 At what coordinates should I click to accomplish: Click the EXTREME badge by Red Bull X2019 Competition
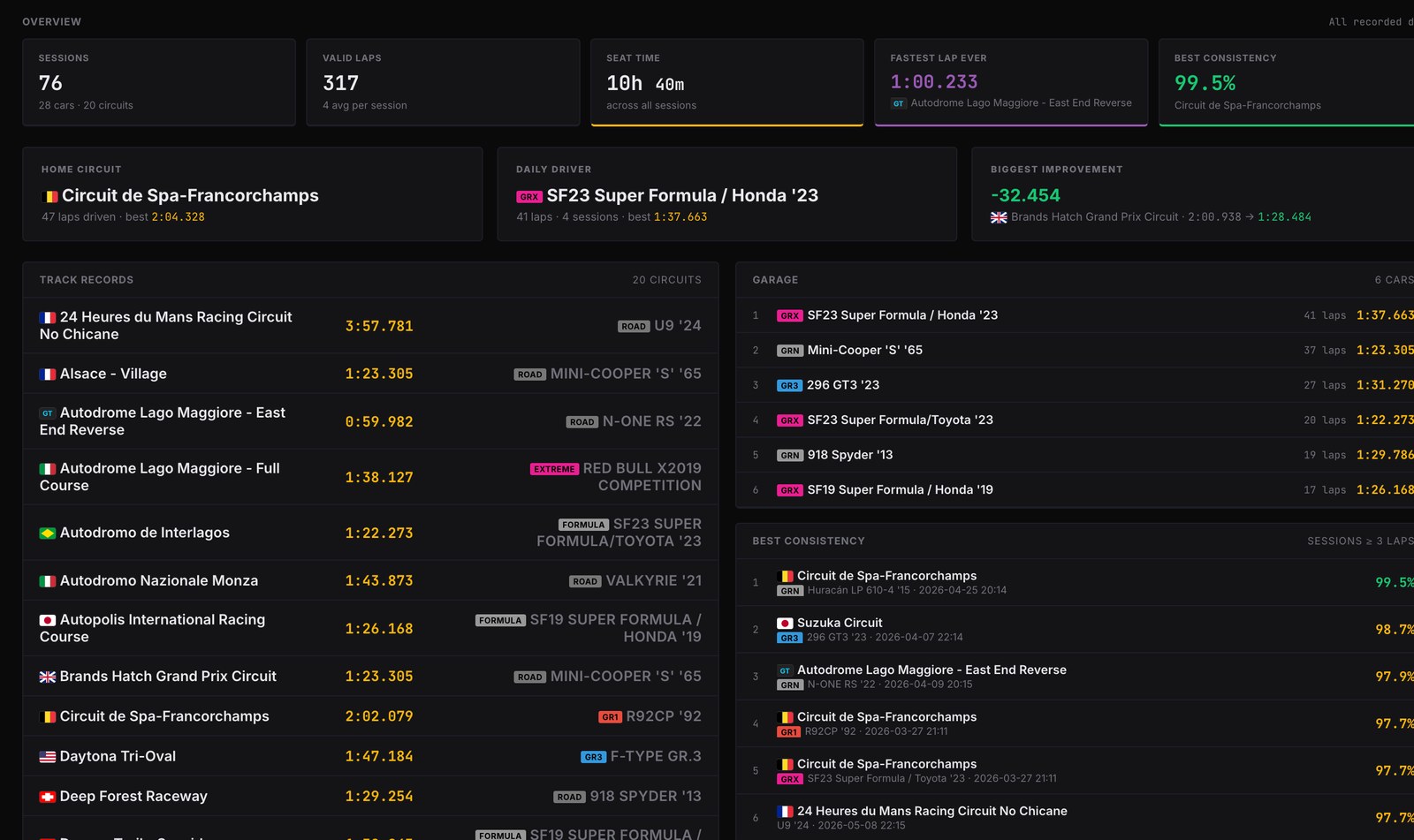(x=554, y=469)
